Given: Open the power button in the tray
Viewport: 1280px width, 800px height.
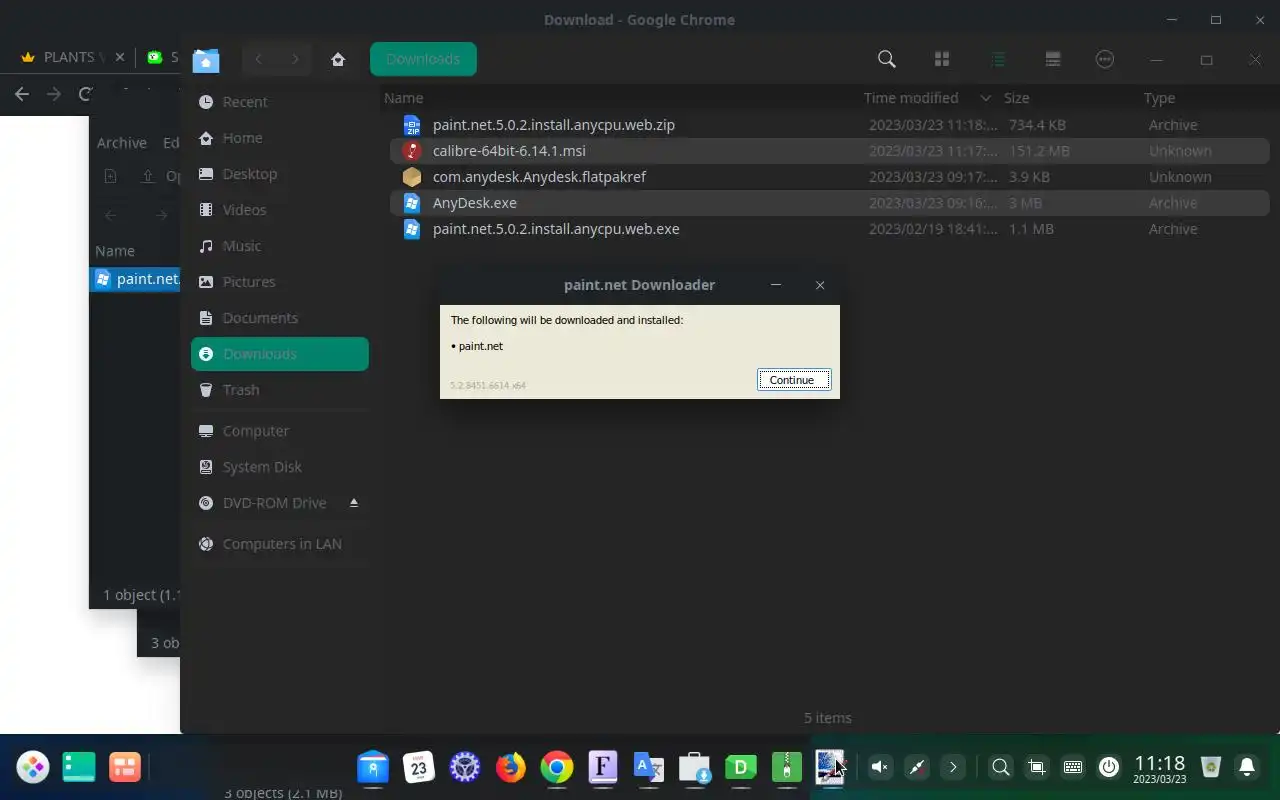Looking at the screenshot, I should [1108, 767].
